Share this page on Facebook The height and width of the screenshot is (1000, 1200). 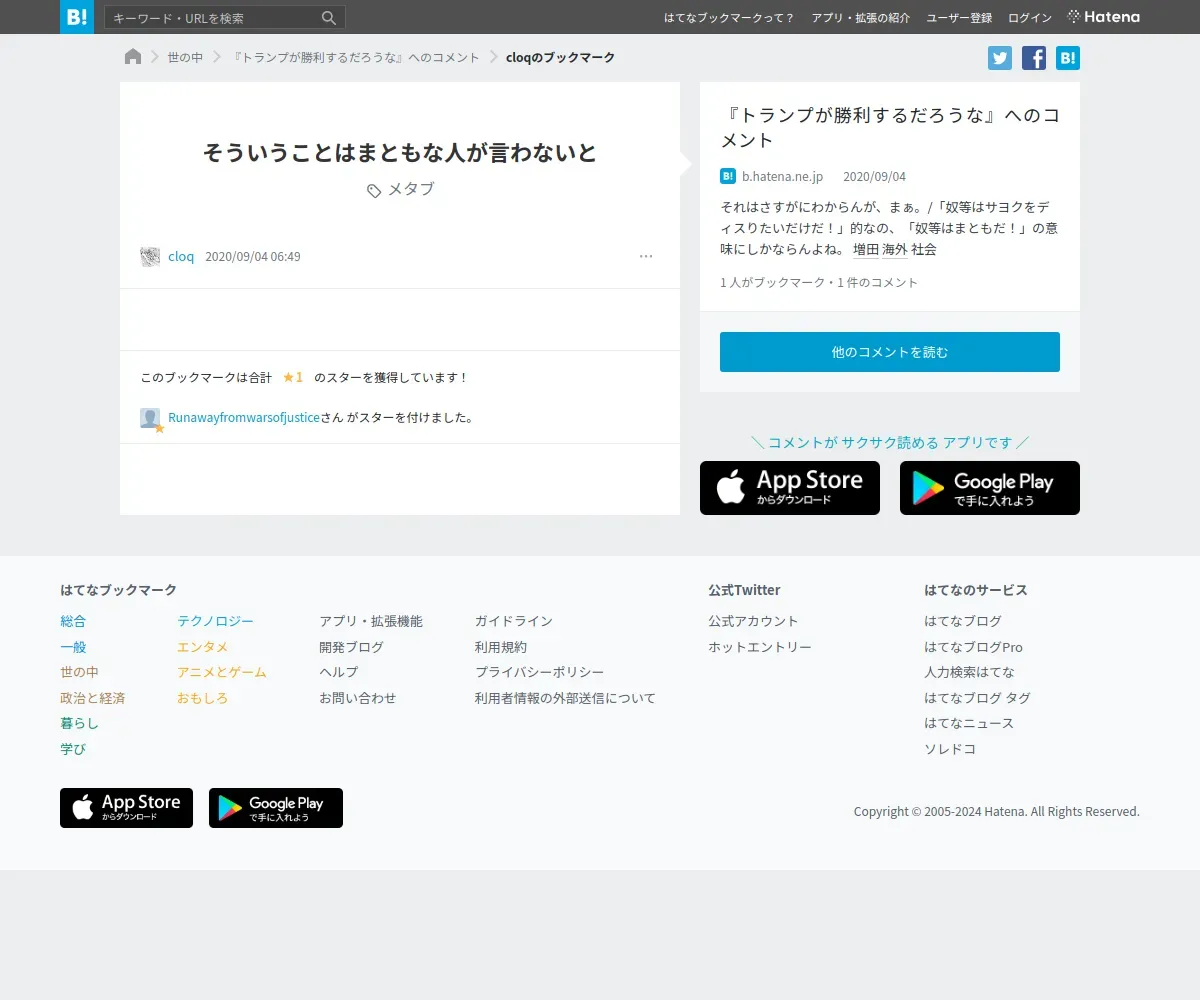pyautogui.click(x=1034, y=58)
